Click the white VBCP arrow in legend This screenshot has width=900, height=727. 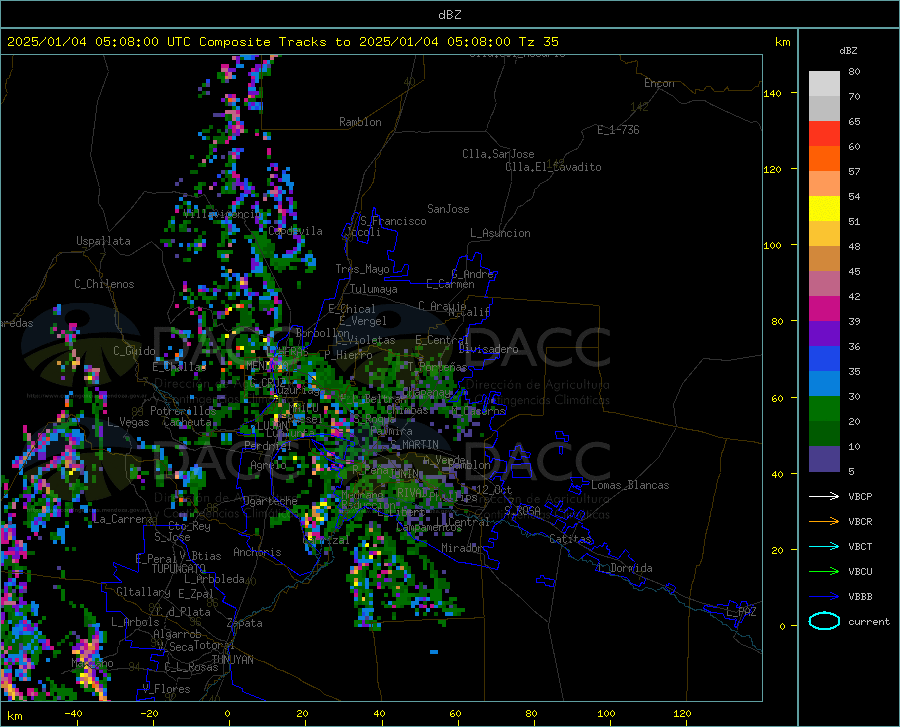[x=824, y=496]
